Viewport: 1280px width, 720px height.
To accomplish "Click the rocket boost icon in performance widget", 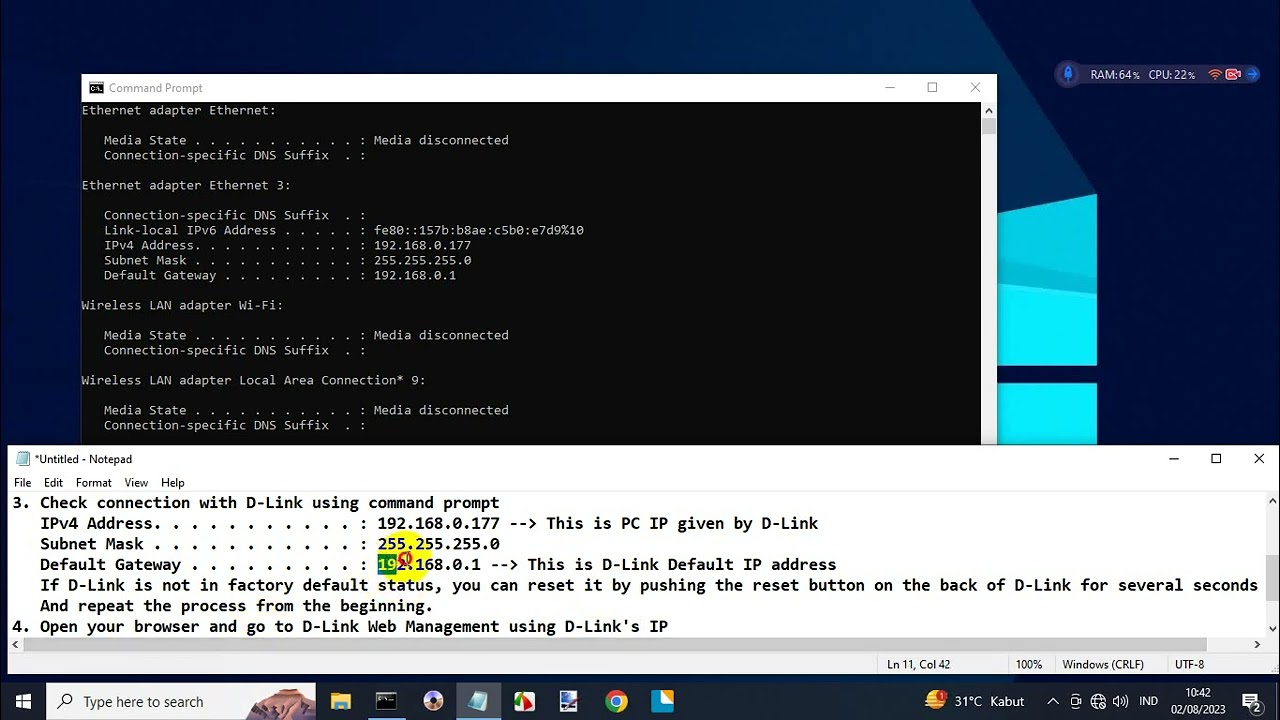I will [1068, 74].
